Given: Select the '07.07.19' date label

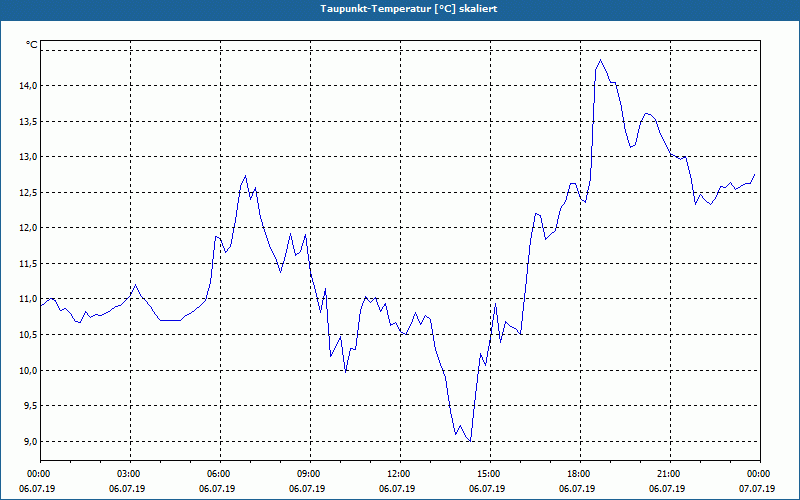Looking at the screenshot, I should pyautogui.click(x=758, y=489).
